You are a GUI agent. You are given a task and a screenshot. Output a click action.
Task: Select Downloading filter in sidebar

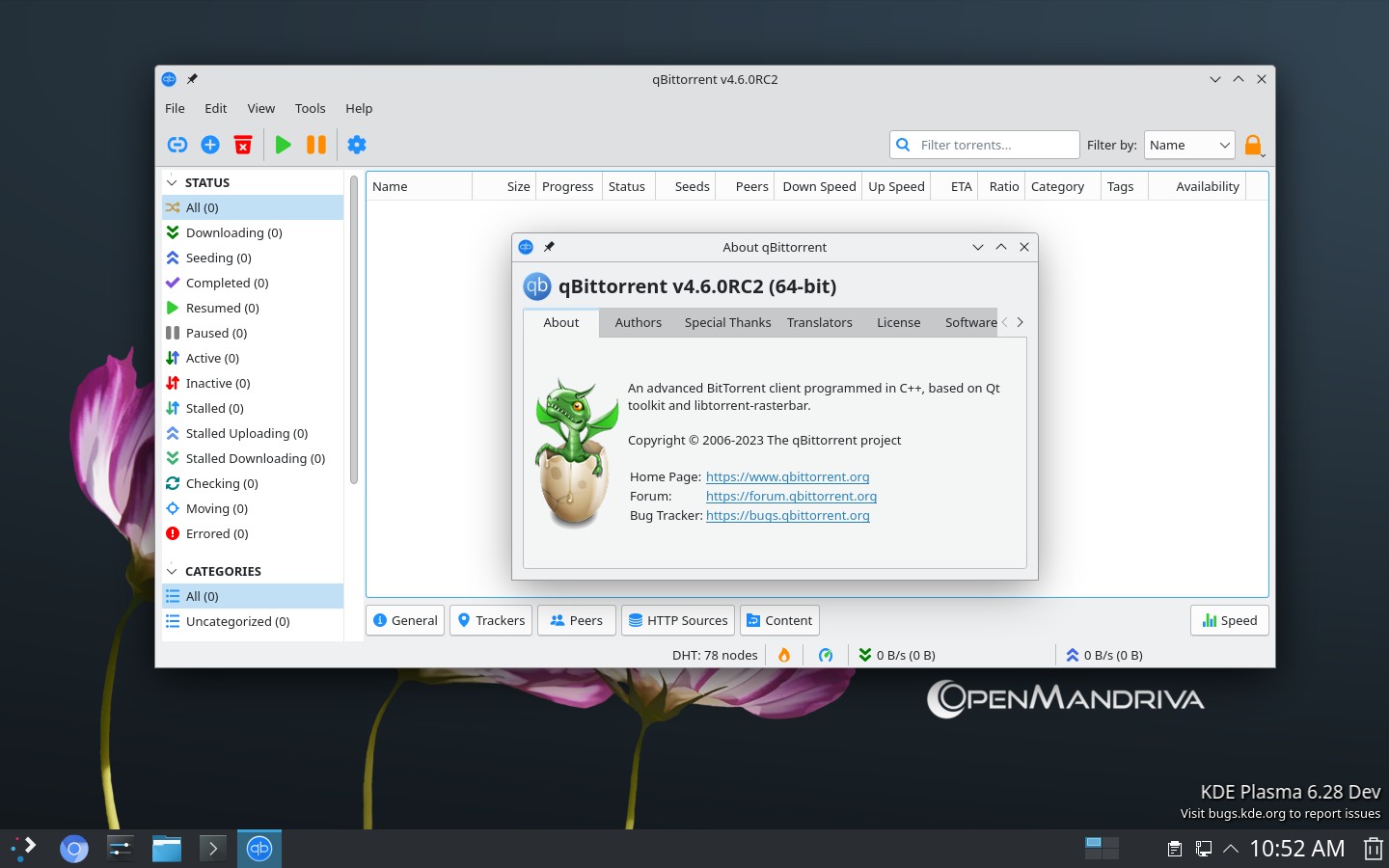pyautogui.click(x=233, y=233)
